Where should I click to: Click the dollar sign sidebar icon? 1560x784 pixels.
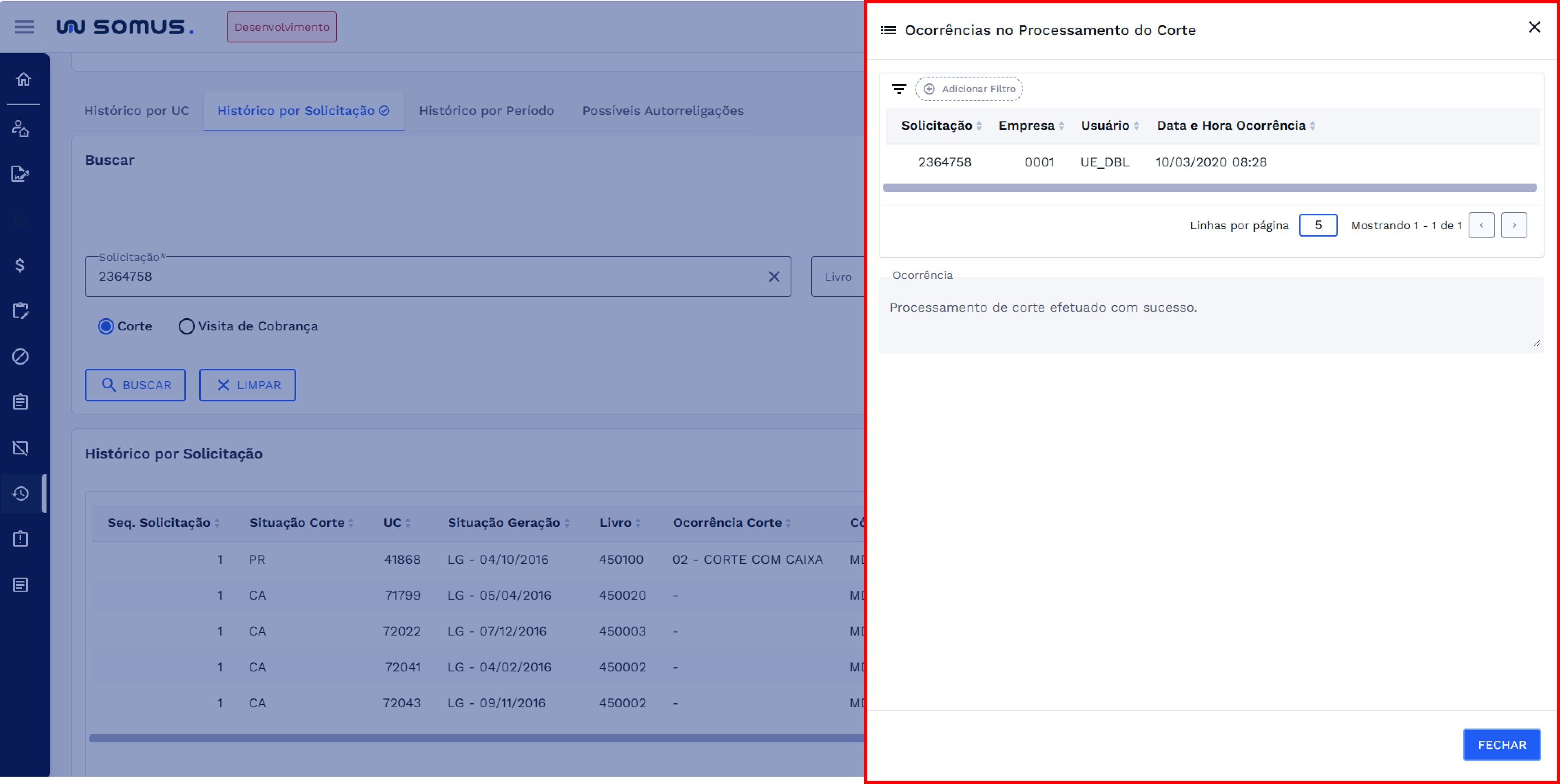[x=20, y=265]
